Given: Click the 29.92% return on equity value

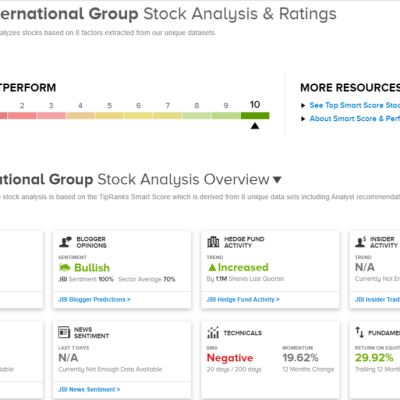Looking at the screenshot, I should pyautogui.click(x=374, y=358).
